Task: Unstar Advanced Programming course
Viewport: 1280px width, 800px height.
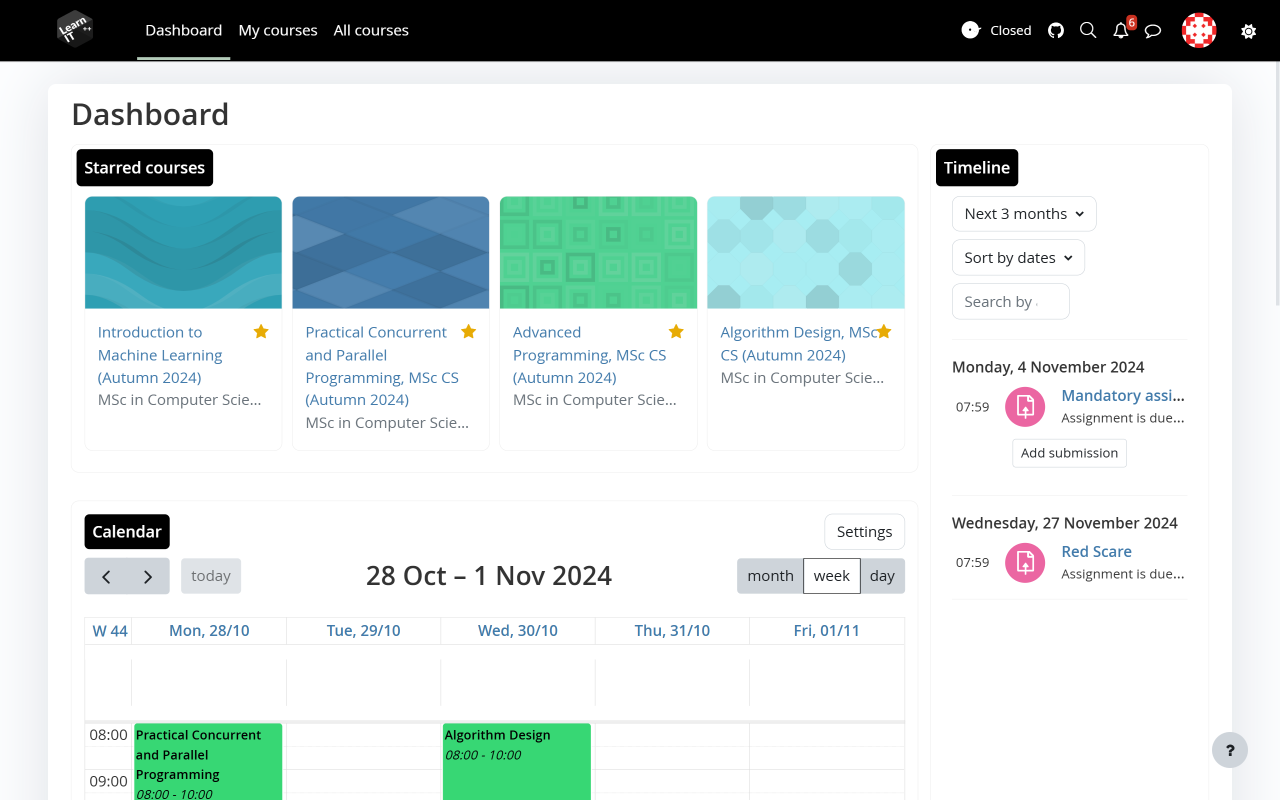Action: [676, 331]
